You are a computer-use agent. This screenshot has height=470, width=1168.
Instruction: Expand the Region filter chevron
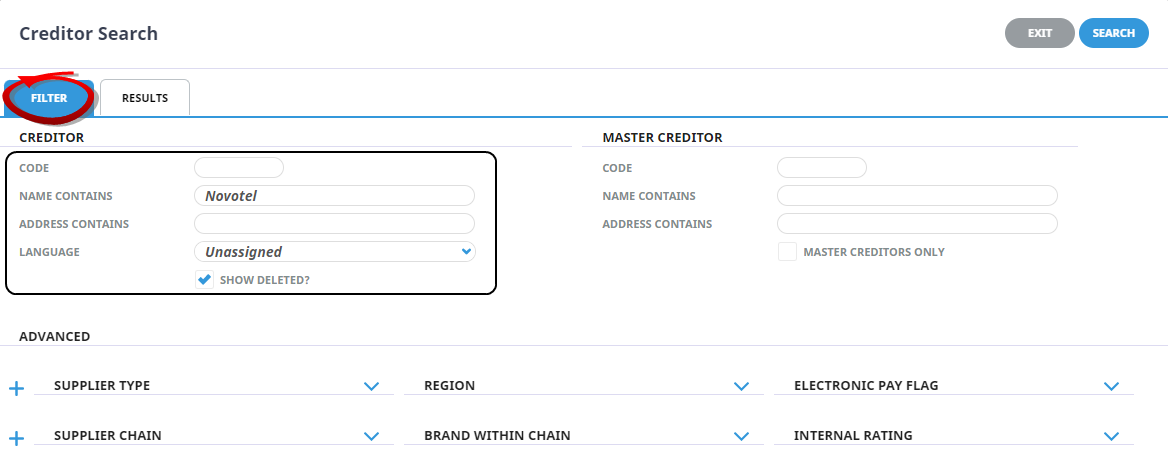[741, 386]
